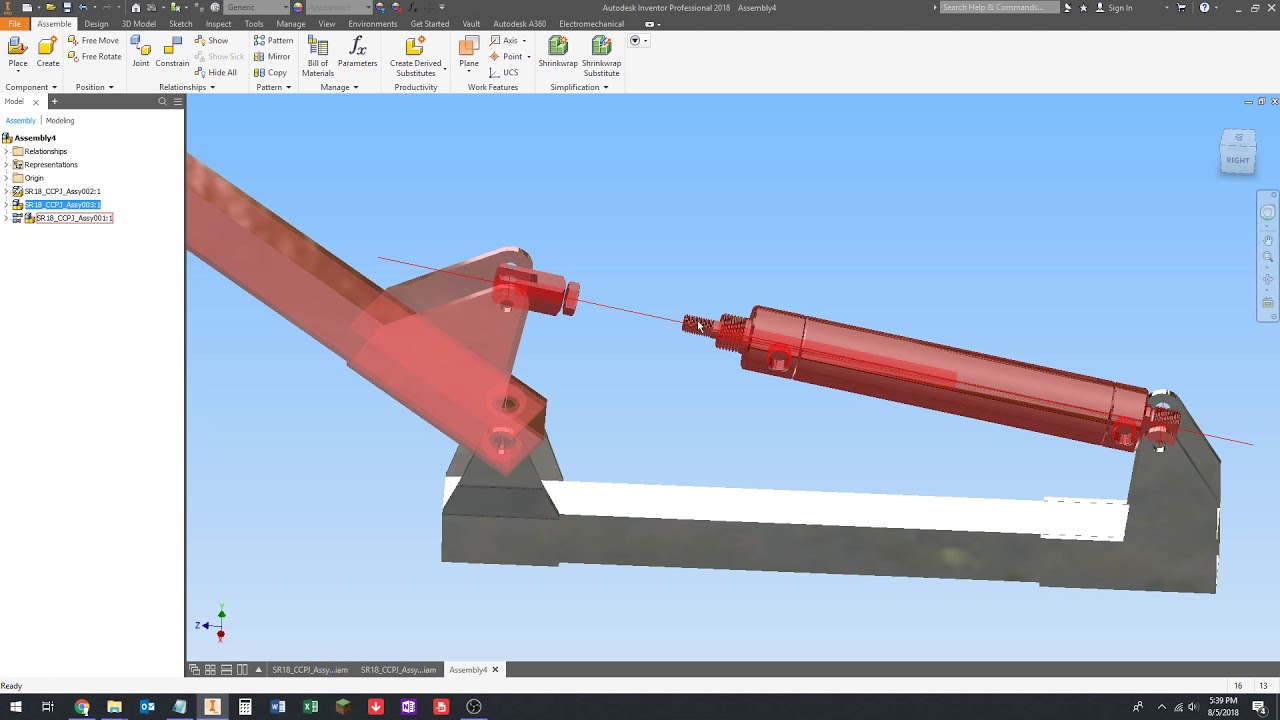This screenshot has height=720, width=1280.
Task: Open the Bill of Materials
Action: tap(318, 56)
